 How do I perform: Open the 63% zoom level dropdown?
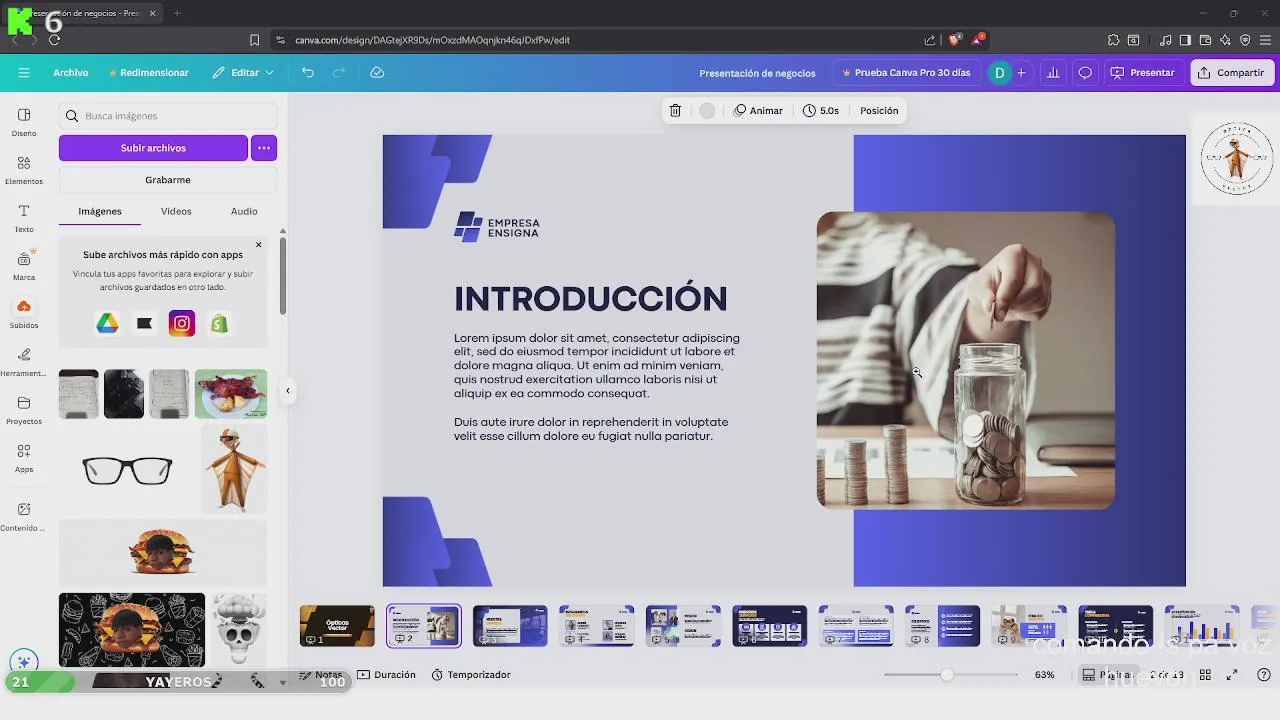tap(1045, 675)
